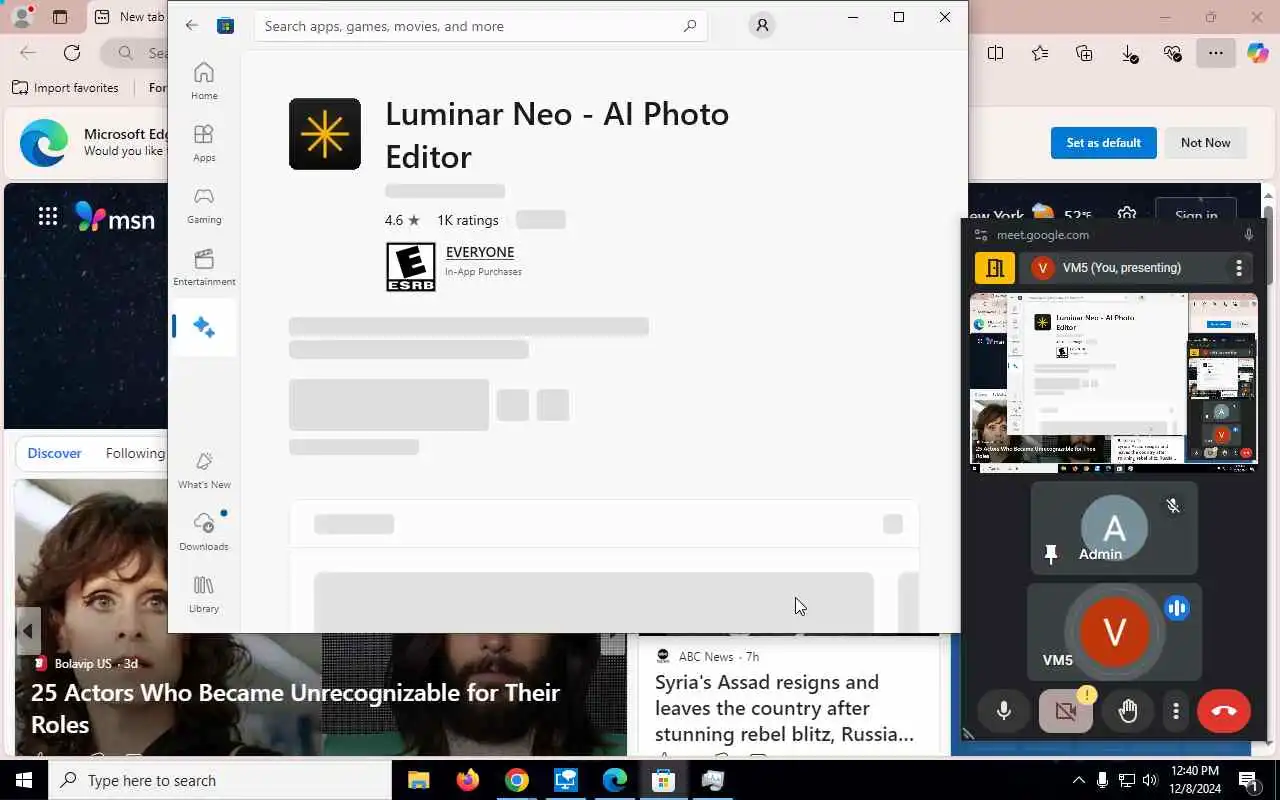Click Sign in on MSN page
The height and width of the screenshot is (800, 1280).
1196,215
